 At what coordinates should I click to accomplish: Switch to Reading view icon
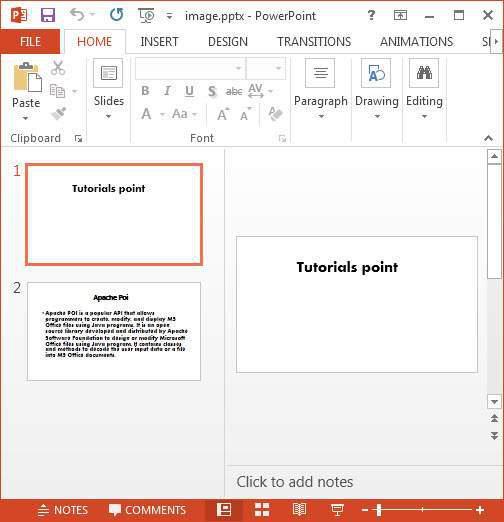299,510
